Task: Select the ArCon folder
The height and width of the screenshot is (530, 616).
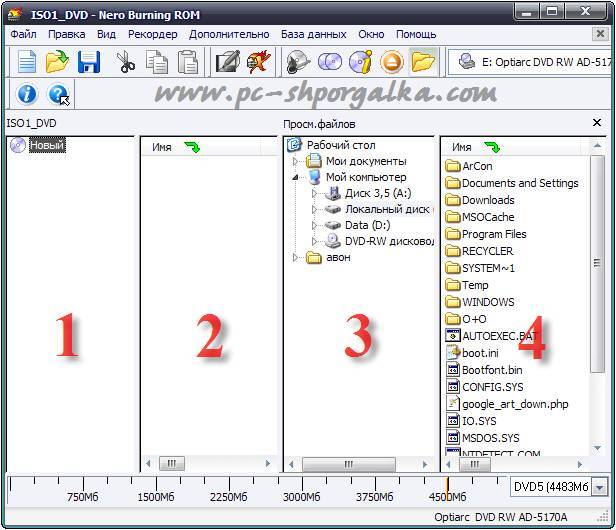Action: click(x=477, y=166)
